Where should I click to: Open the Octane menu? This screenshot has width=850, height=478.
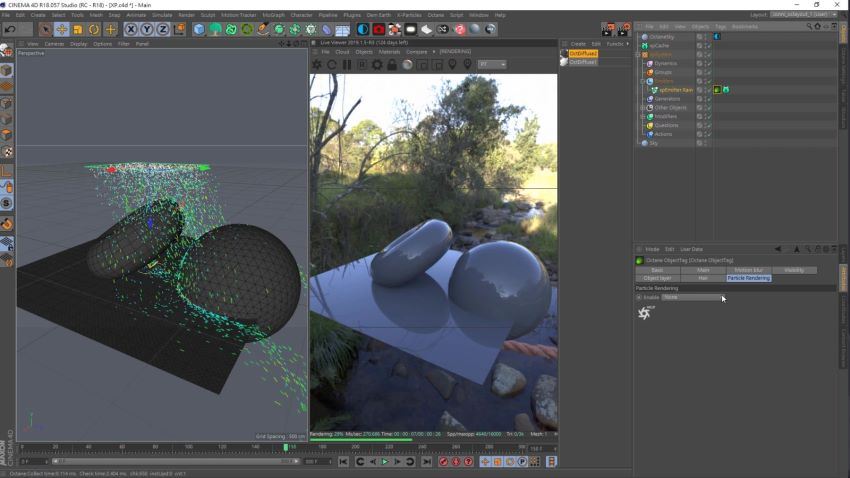point(435,15)
